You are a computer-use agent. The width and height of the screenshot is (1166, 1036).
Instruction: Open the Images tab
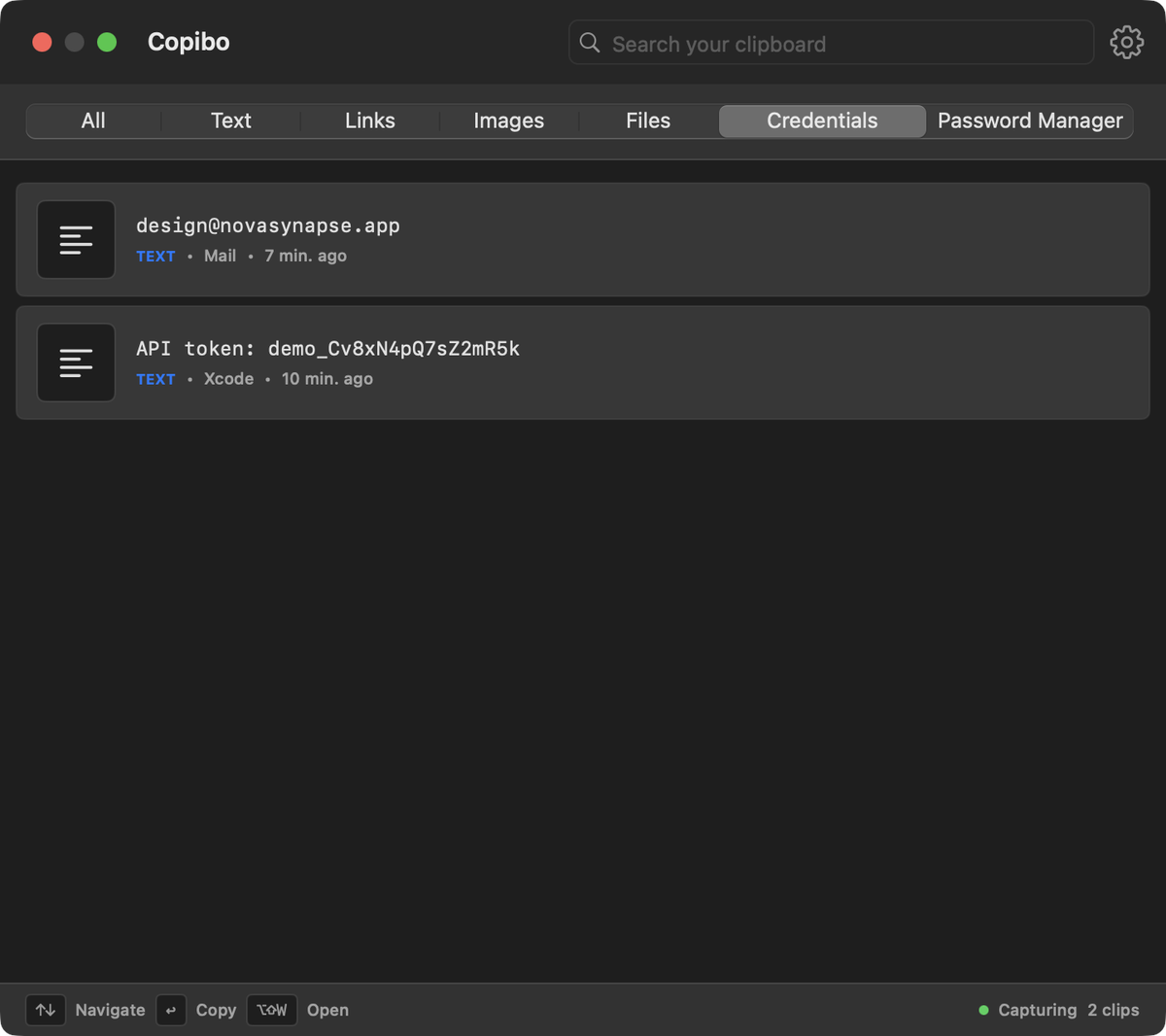509,121
